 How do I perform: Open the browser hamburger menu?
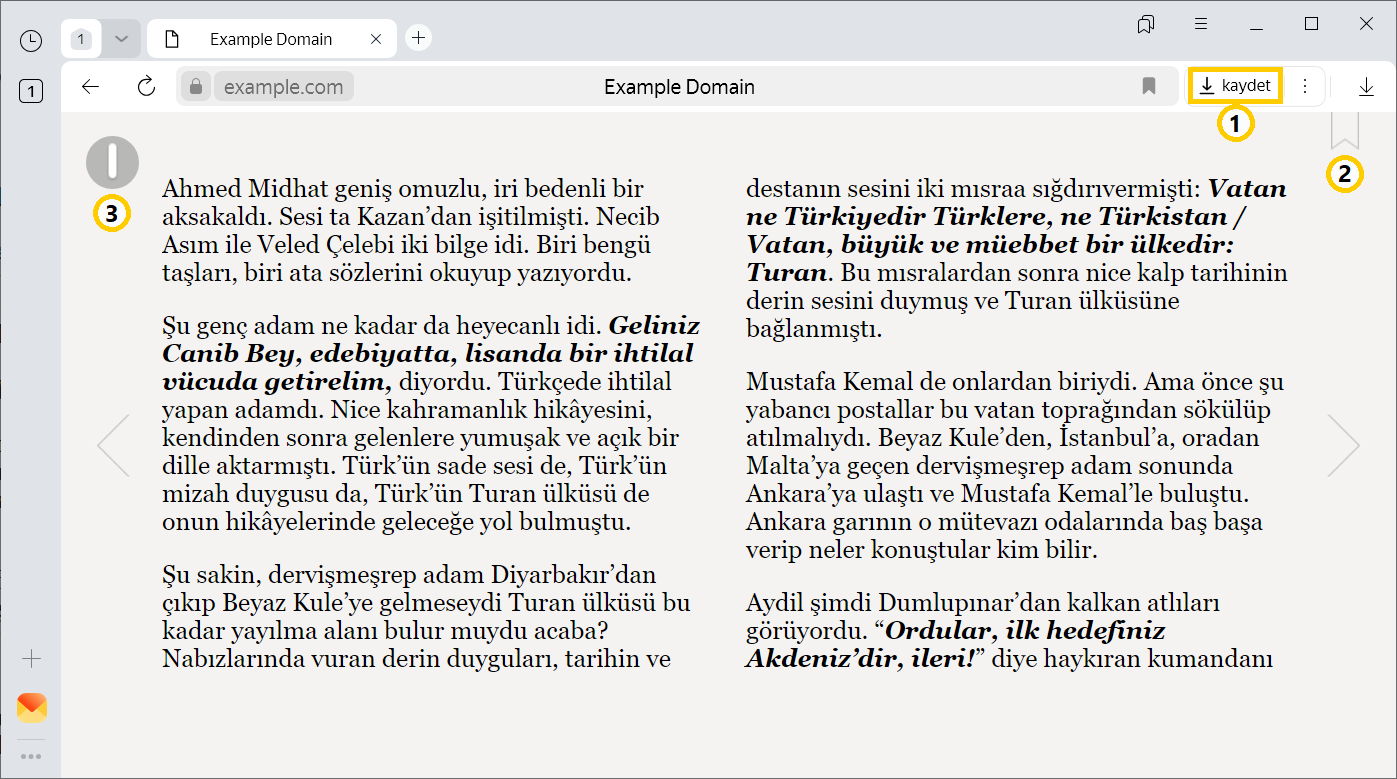pyautogui.click(x=1200, y=24)
